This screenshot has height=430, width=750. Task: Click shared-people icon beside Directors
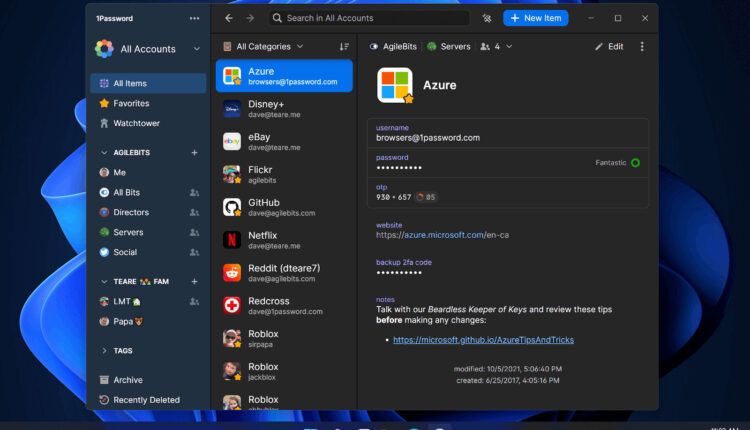click(x=194, y=212)
